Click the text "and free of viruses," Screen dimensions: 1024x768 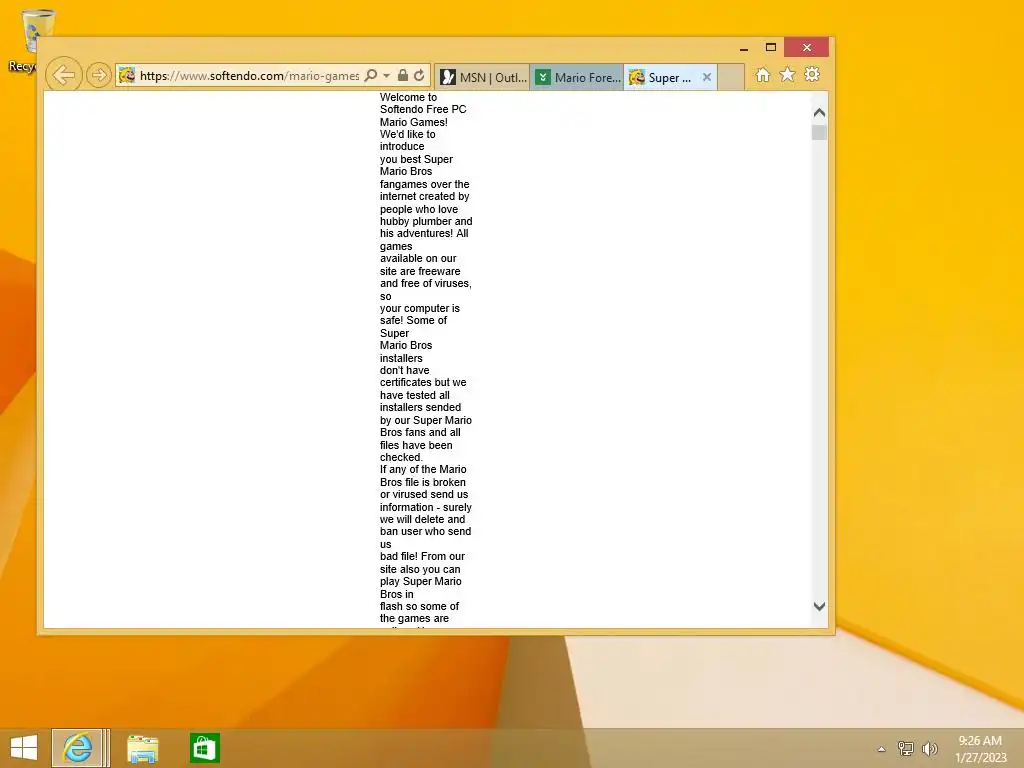coord(426,283)
